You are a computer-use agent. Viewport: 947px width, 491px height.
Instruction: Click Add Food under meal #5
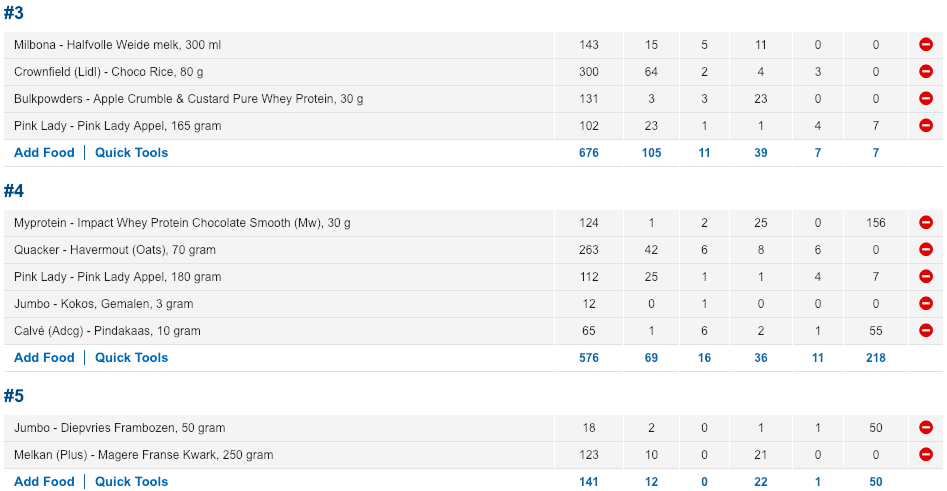tap(44, 482)
